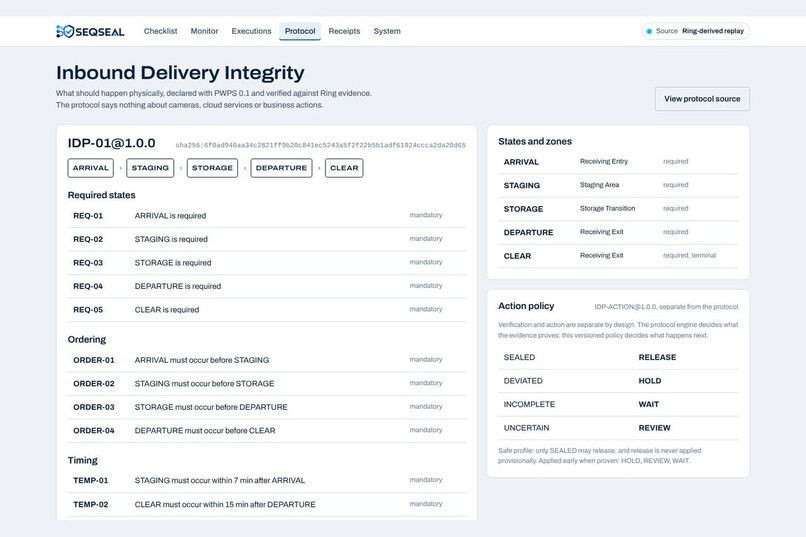Viewport: 806px width, 537px height.
Task: Click the DEPARTURE state chip
Action: tap(281, 168)
